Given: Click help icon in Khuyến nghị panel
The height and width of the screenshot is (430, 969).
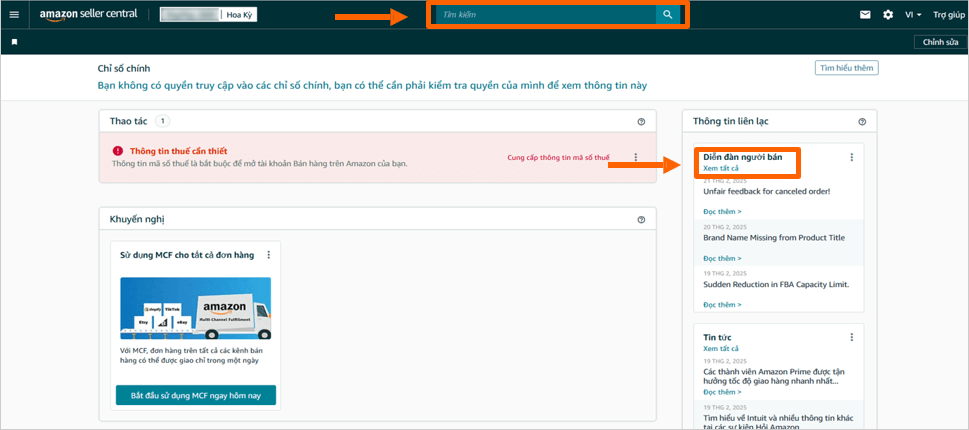Looking at the screenshot, I should tap(641, 219).
